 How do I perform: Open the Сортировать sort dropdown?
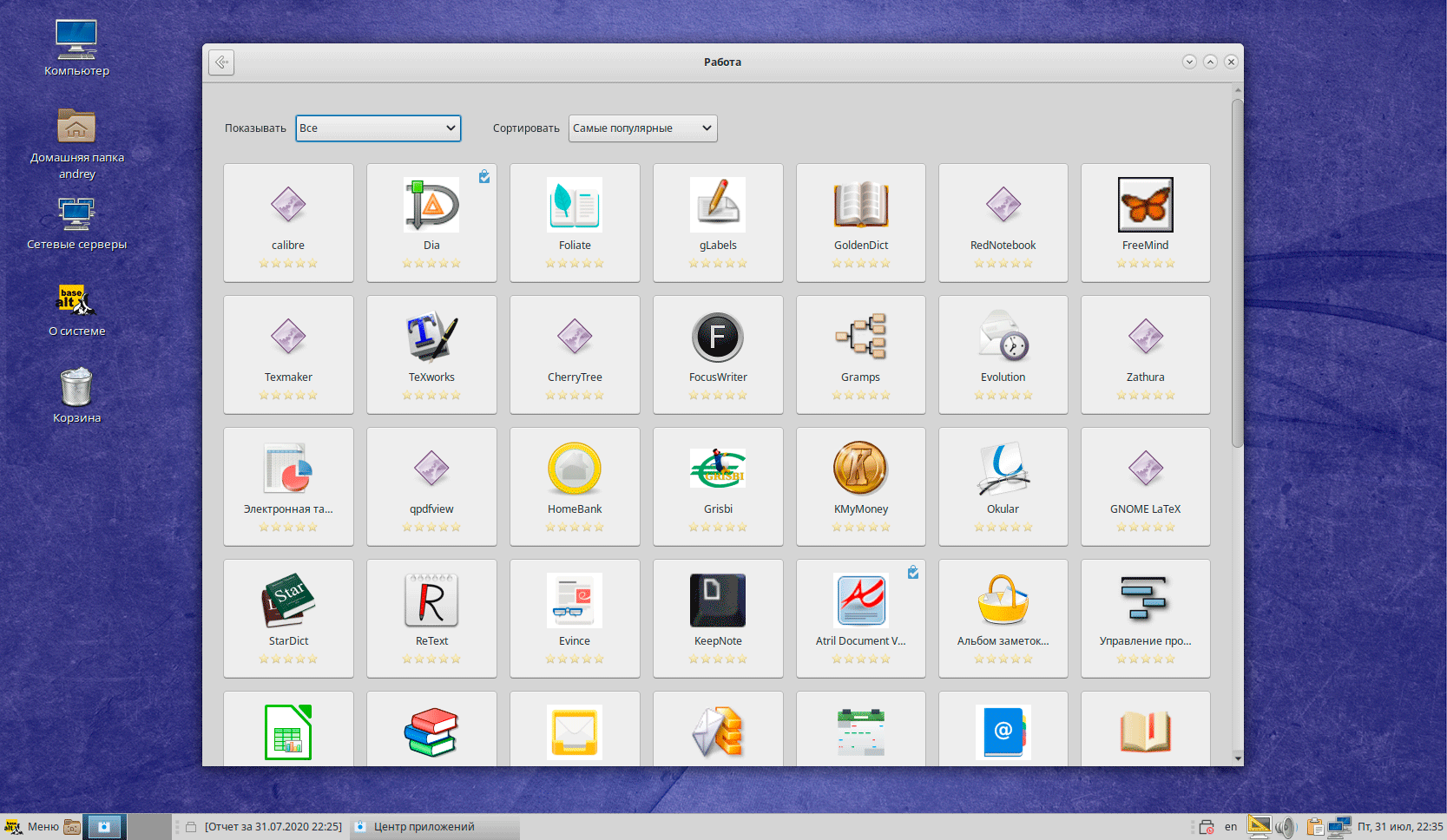click(642, 128)
